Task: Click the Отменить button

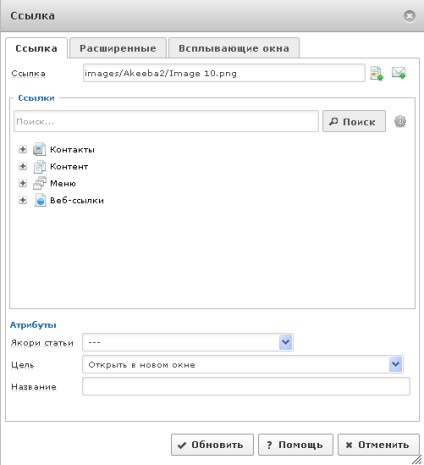Action: pos(378,445)
